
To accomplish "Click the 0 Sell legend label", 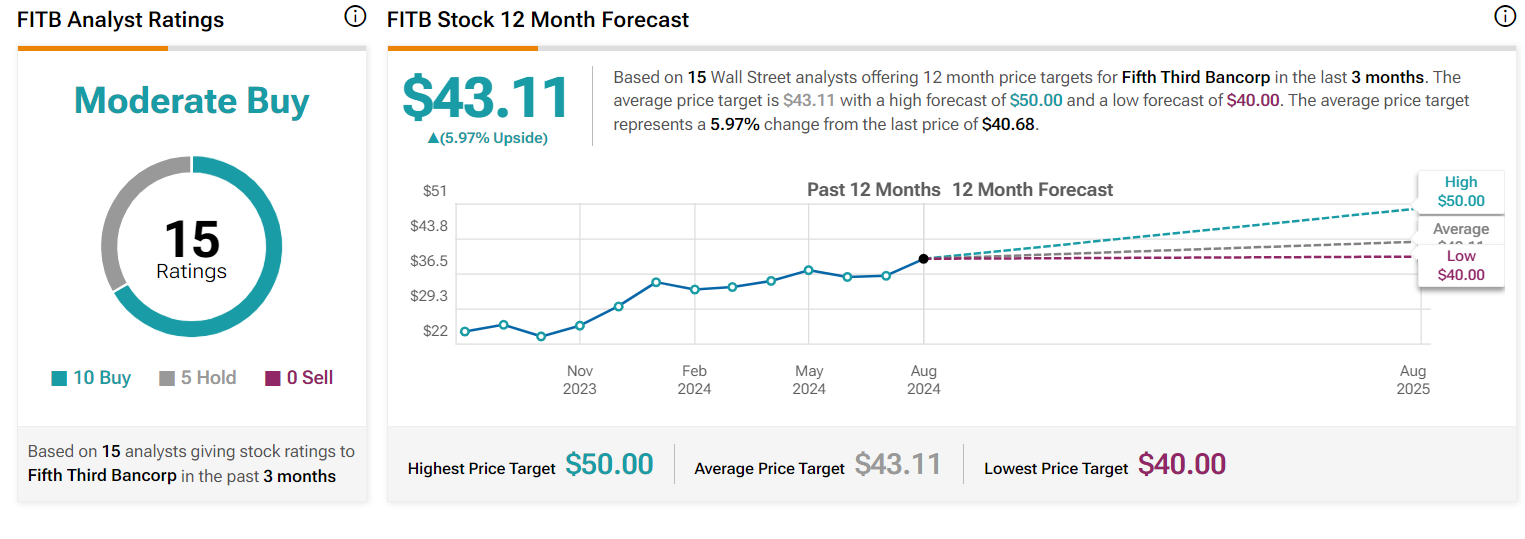I will click(310, 378).
